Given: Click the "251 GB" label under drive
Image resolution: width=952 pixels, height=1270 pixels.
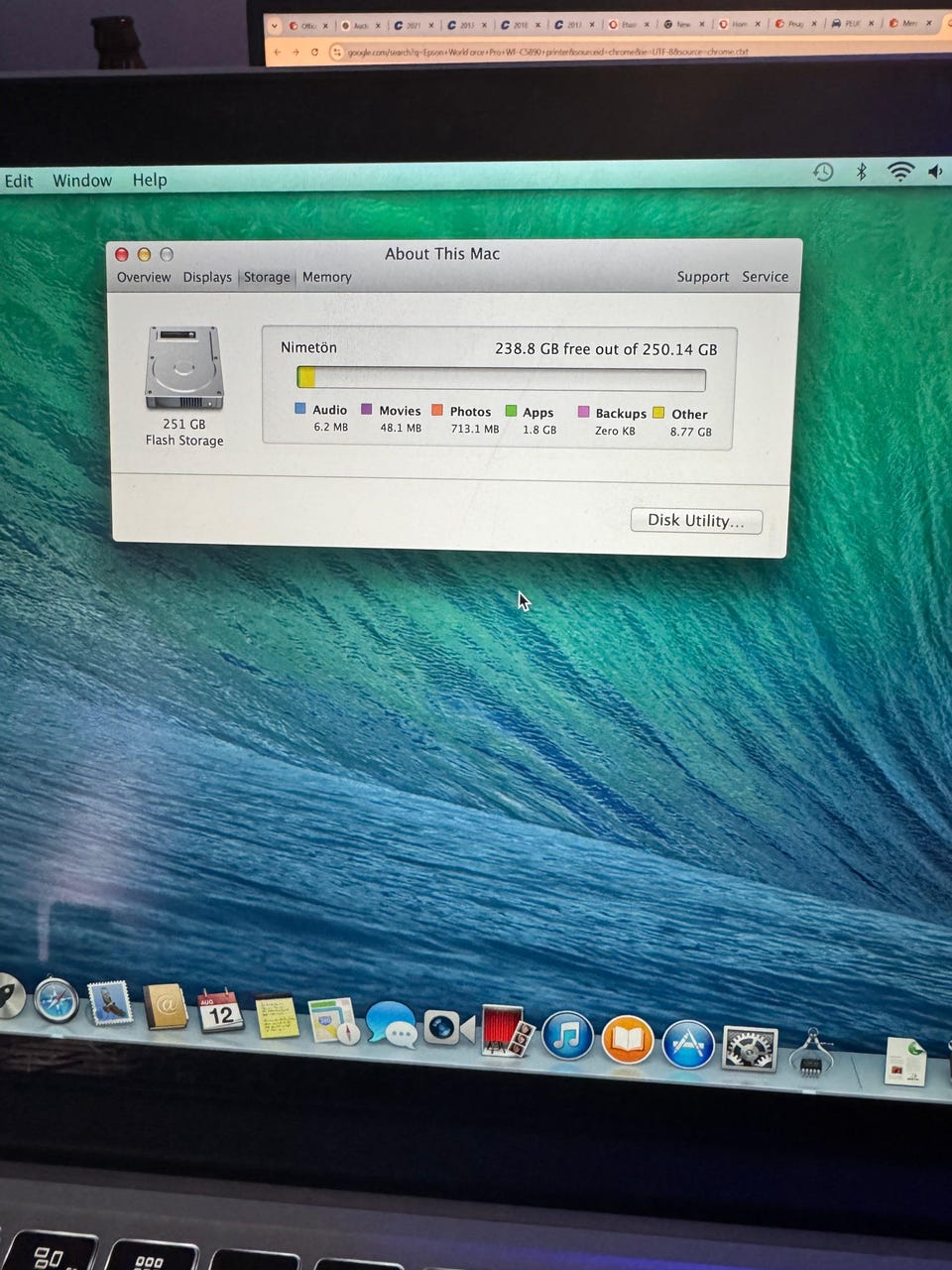Looking at the screenshot, I should [x=184, y=424].
